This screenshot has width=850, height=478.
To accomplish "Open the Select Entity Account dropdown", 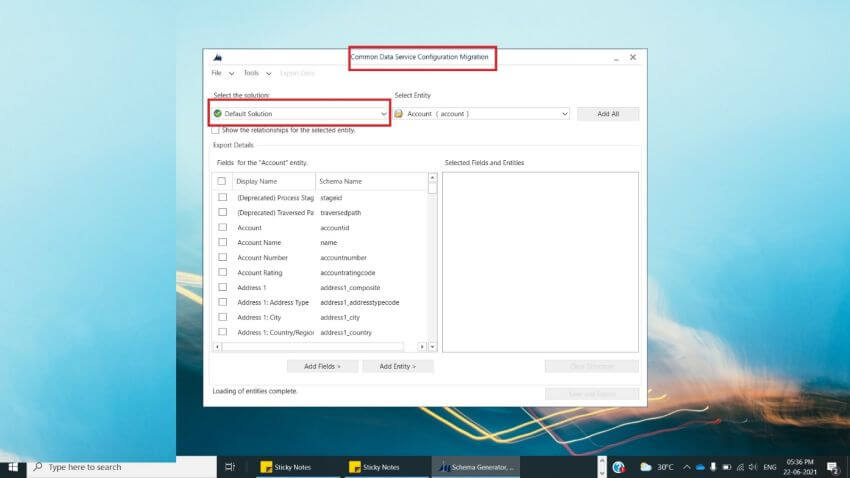I will tap(481, 113).
